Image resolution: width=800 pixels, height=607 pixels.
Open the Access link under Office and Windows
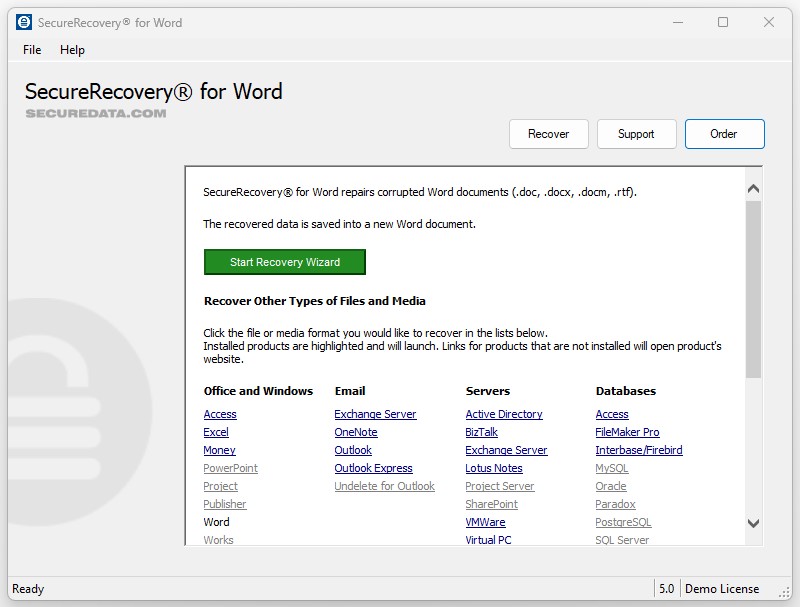(x=219, y=414)
